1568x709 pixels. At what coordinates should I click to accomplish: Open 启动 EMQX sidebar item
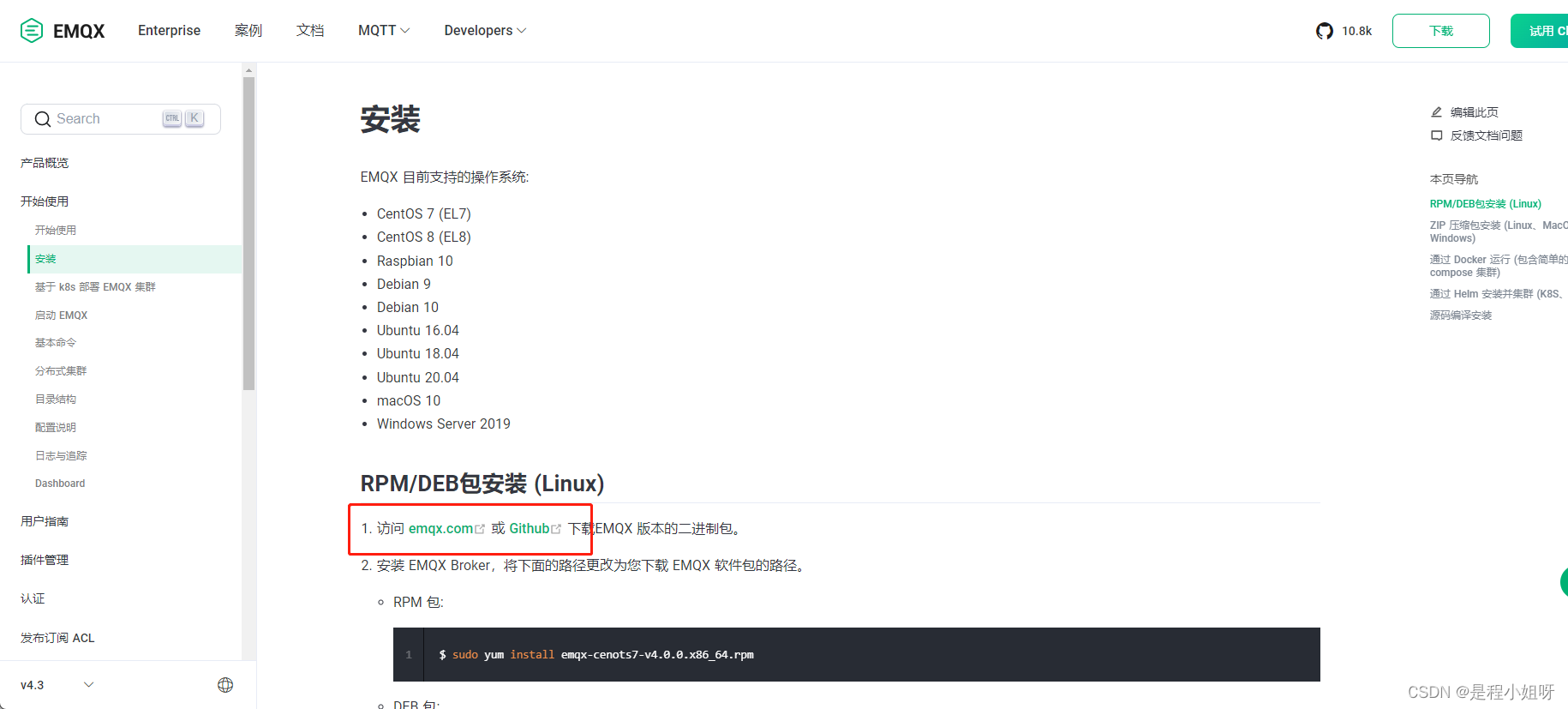61,315
